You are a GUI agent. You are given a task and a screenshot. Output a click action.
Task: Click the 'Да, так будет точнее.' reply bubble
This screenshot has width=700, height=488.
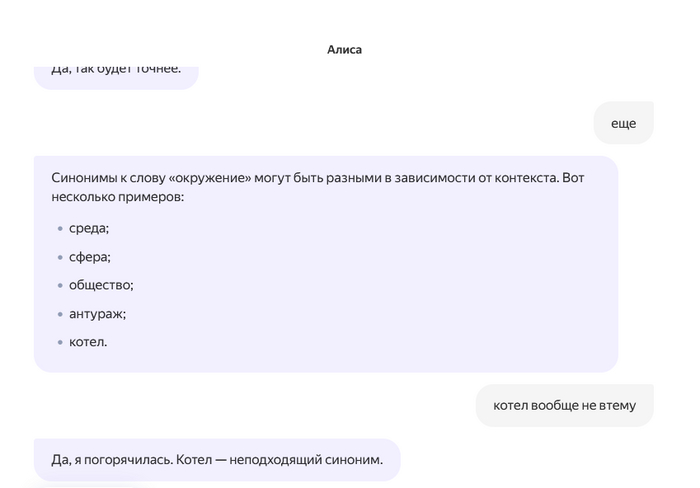[116, 76]
